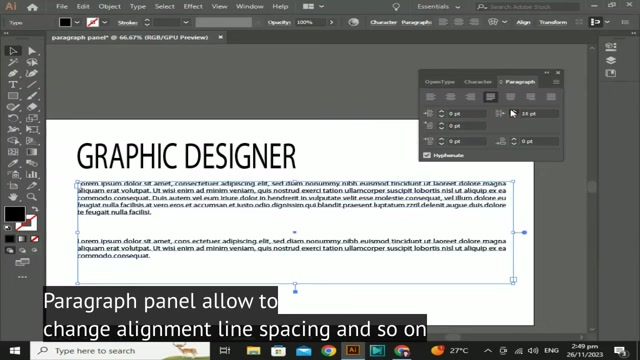Open Paragraph panel link in control bar
This screenshot has width=640, height=360.
click(416, 22)
